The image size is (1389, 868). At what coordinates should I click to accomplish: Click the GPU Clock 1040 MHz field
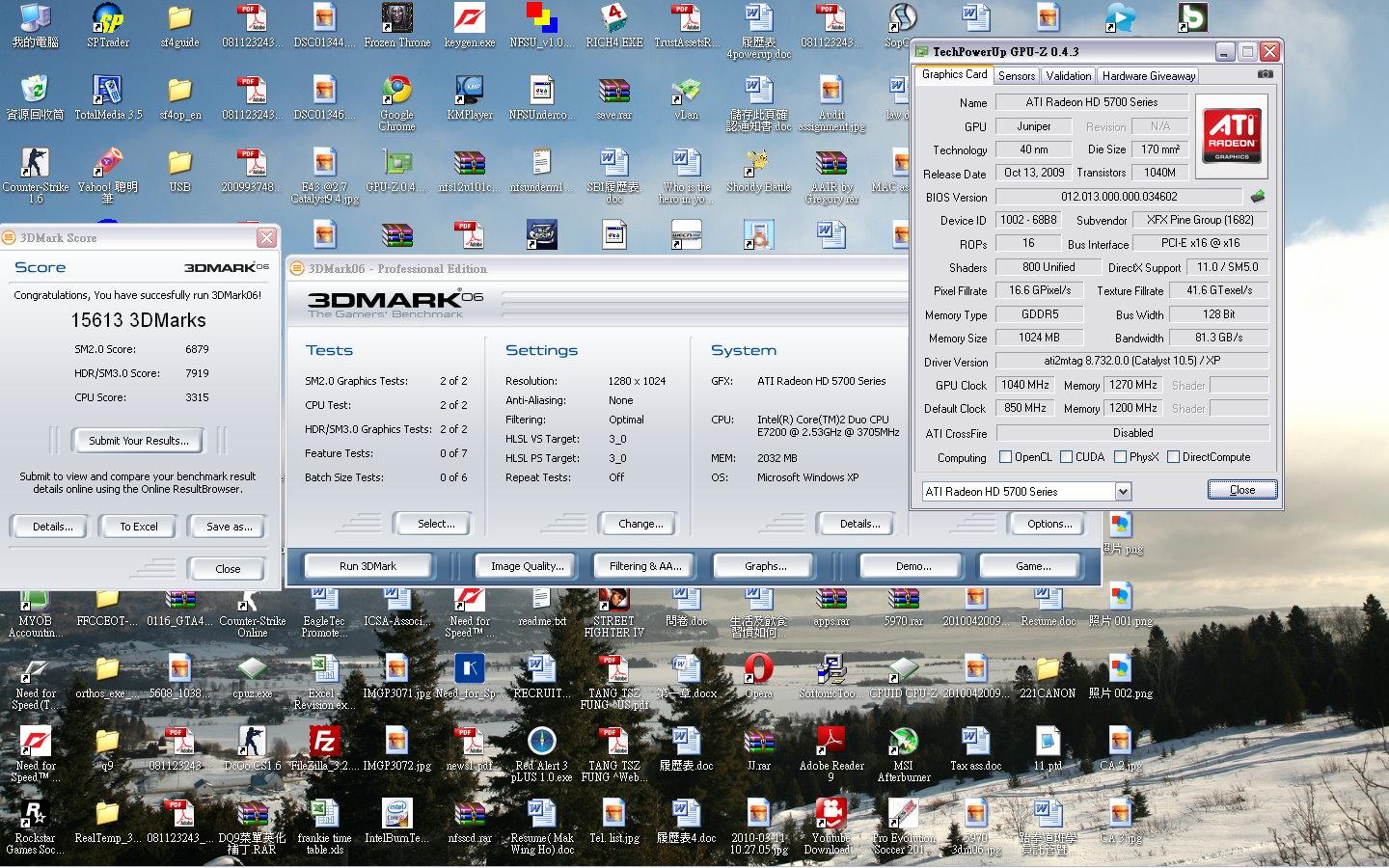(x=1024, y=385)
